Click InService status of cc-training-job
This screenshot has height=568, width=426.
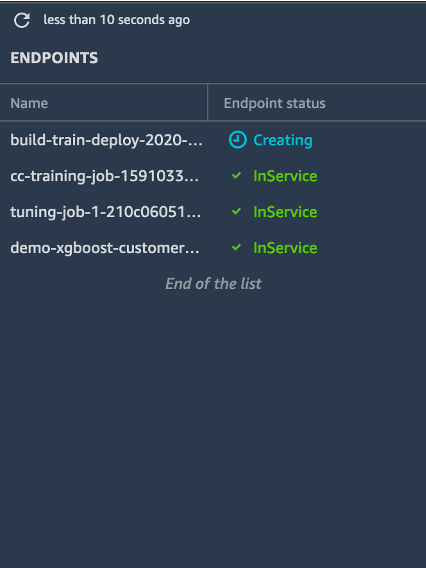285,176
